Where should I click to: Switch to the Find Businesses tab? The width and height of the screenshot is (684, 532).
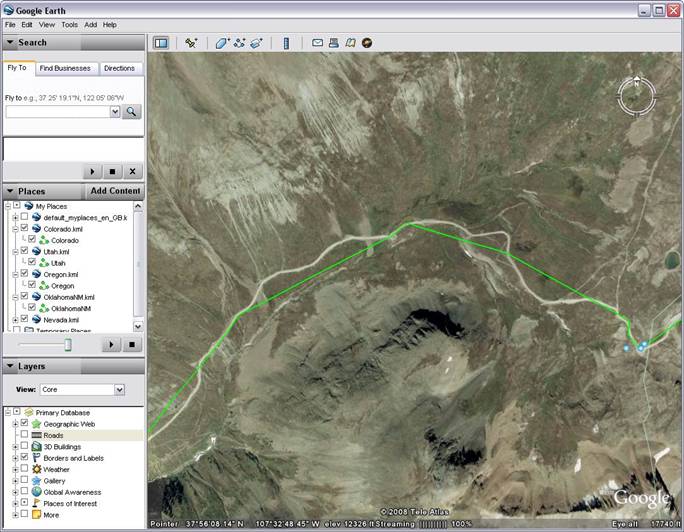pyautogui.click(x=65, y=68)
